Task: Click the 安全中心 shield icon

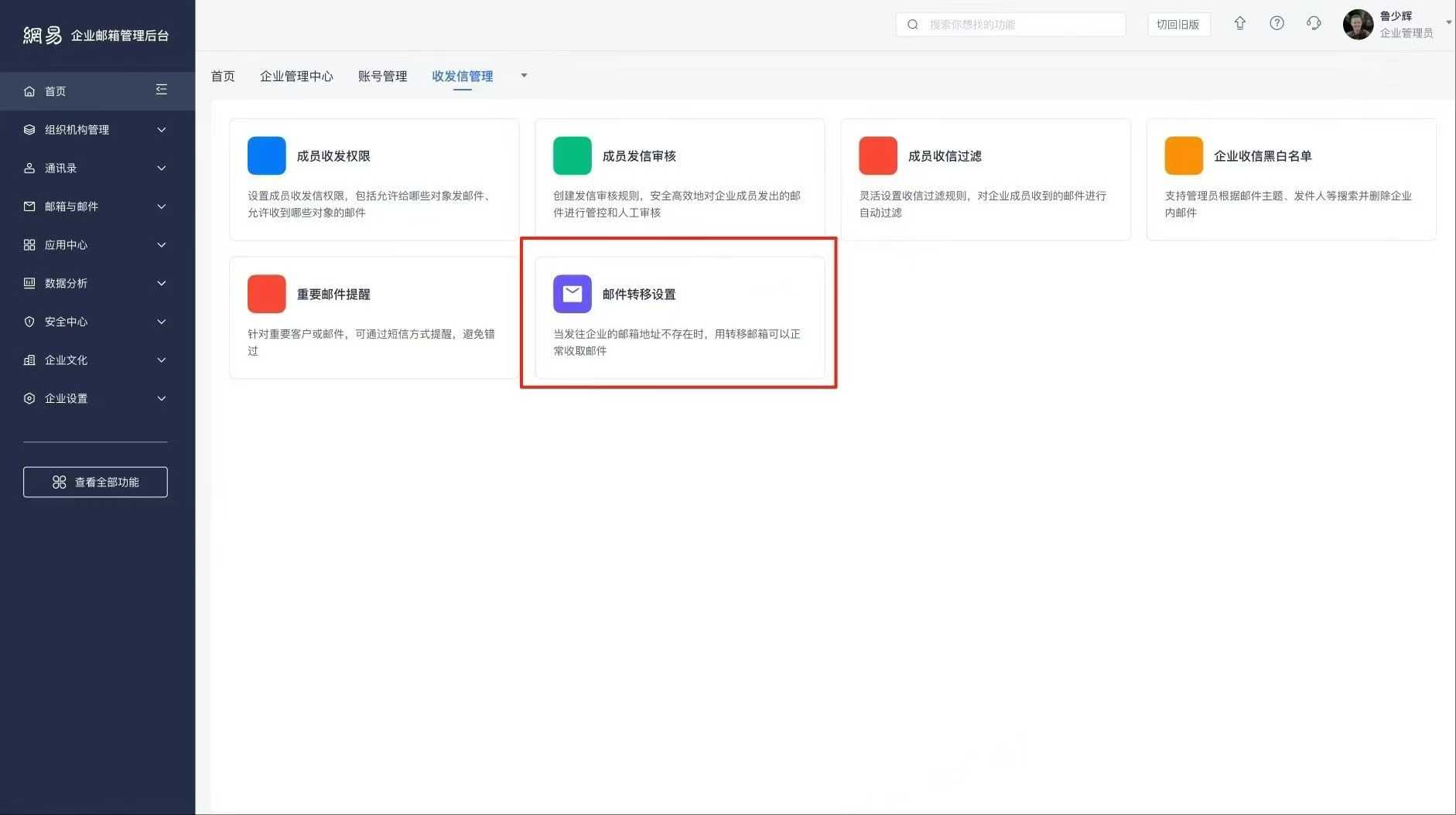Action: 29,322
